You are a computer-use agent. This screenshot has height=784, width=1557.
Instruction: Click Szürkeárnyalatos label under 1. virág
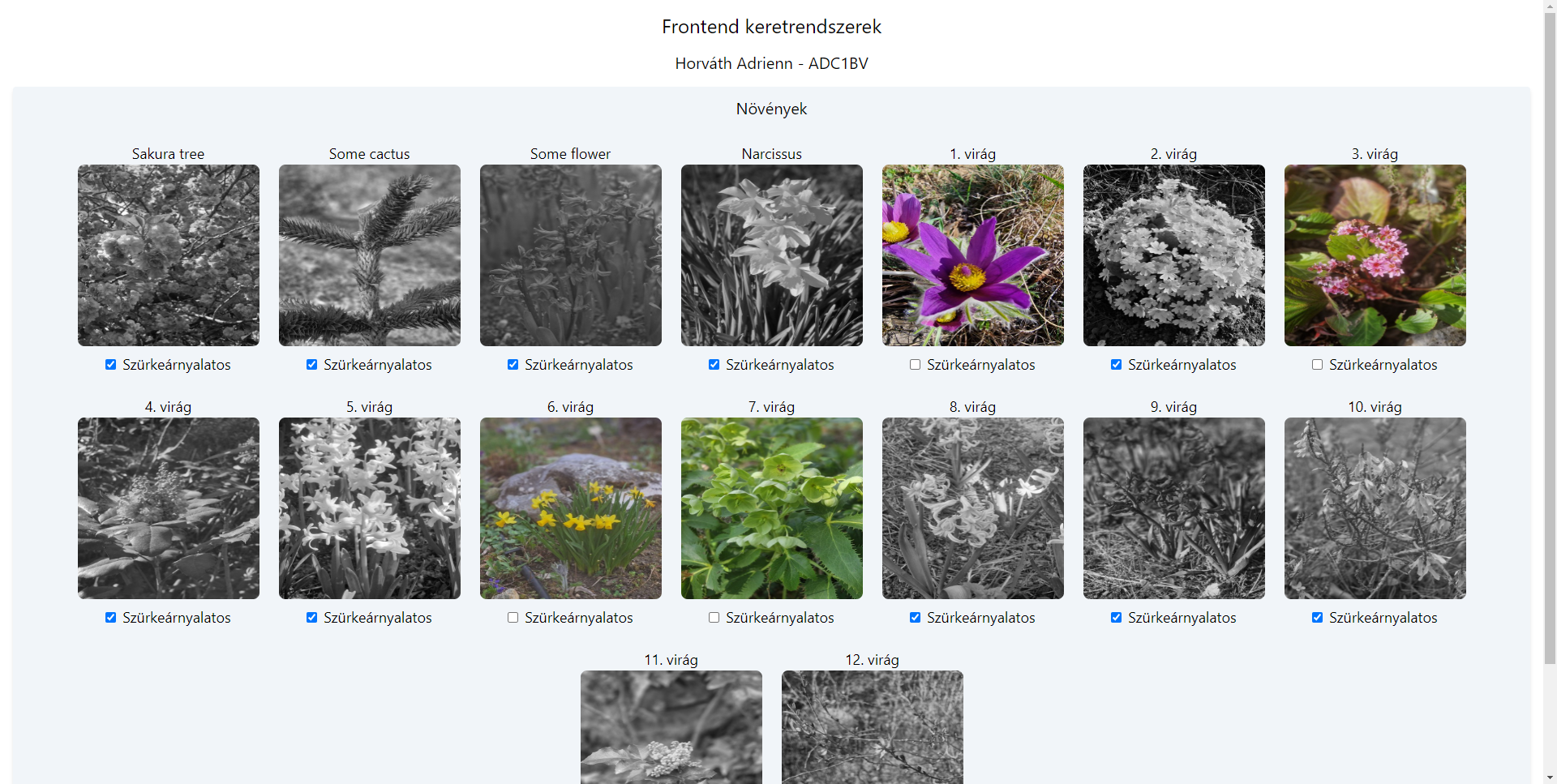981,365
